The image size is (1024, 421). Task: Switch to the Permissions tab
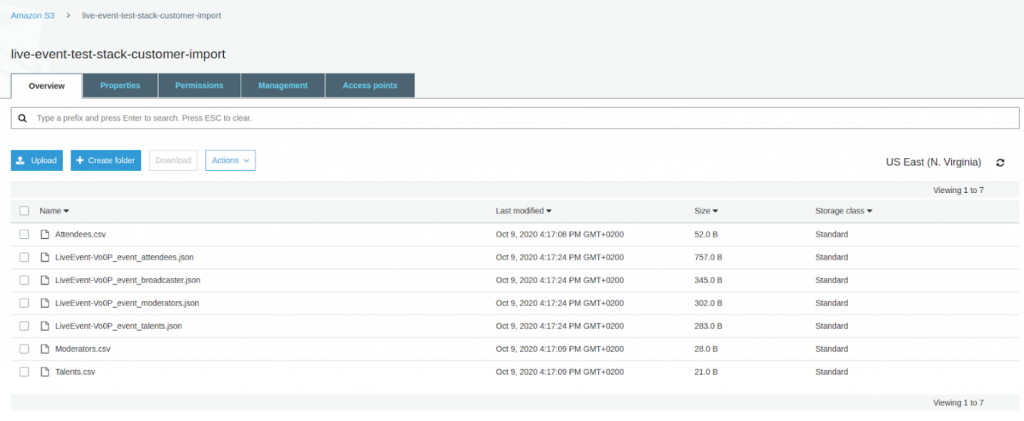click(x=199, y=86)
